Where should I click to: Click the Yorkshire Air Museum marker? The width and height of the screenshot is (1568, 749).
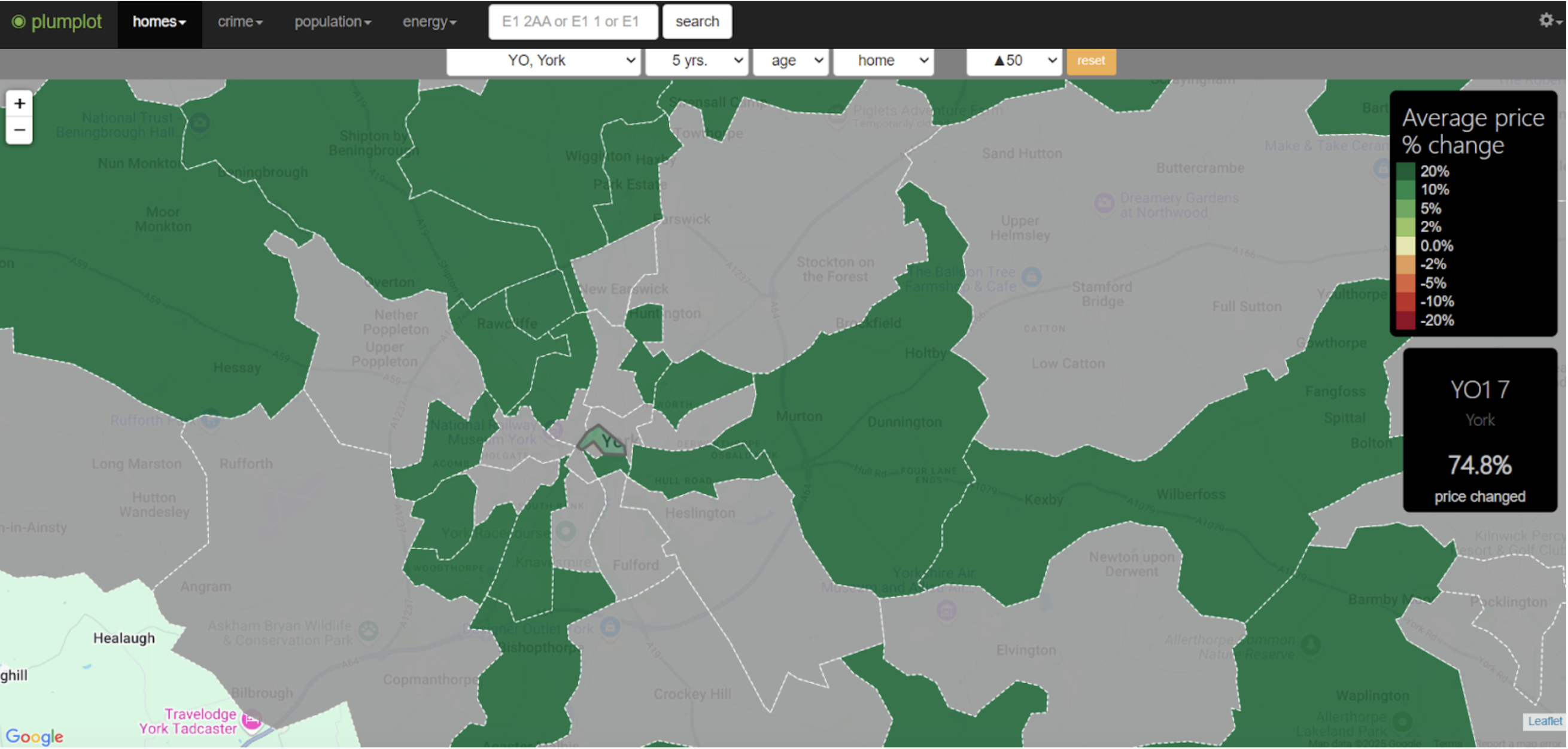pyautogui.click(x=947, y=610)
